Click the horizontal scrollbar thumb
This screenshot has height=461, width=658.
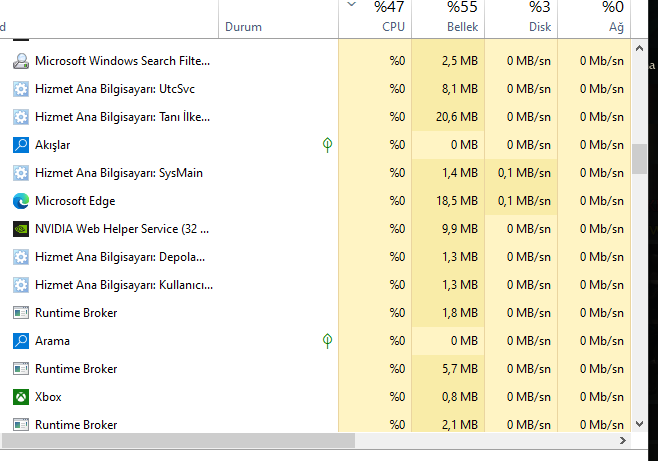point(178,440)
